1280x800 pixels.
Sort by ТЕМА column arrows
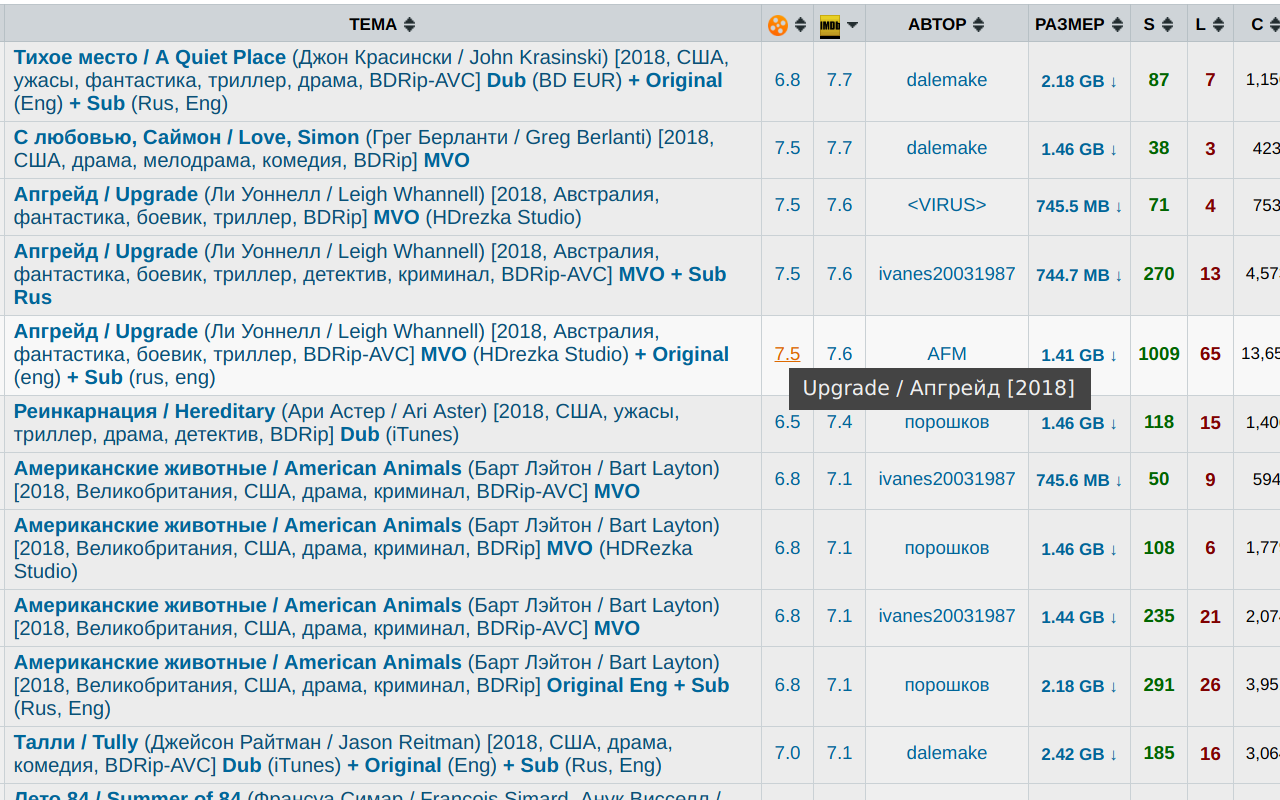pos(409,25)
